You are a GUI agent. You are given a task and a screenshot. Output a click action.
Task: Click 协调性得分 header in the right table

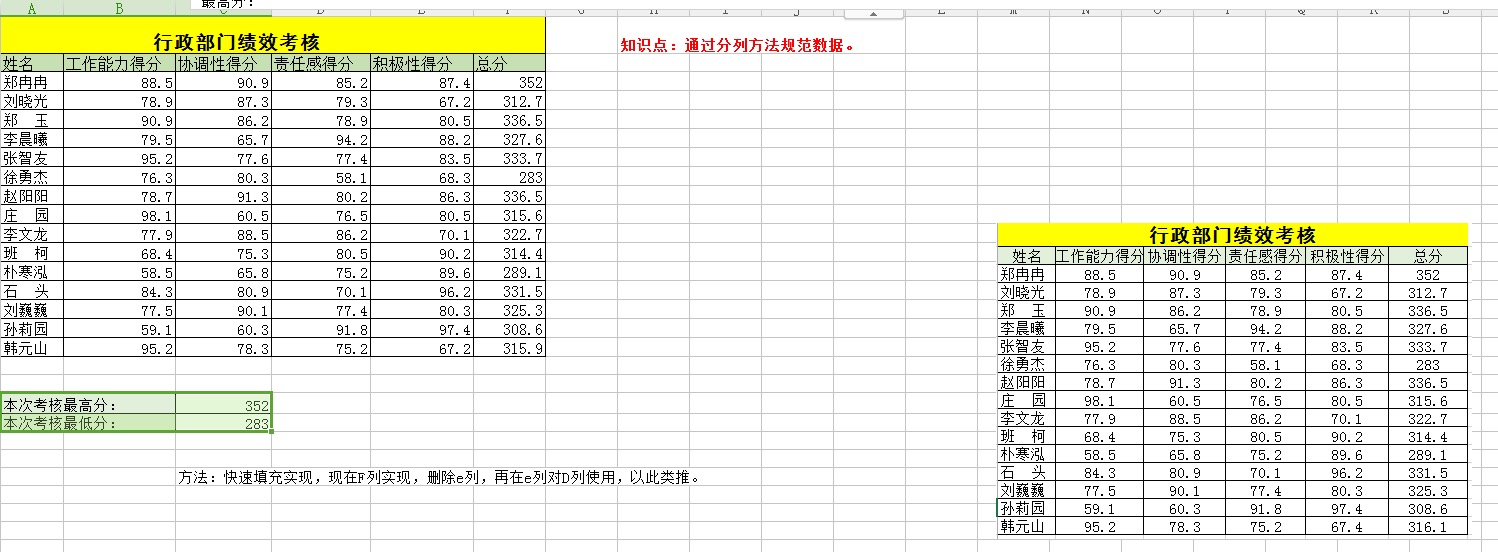point(1185,256)
